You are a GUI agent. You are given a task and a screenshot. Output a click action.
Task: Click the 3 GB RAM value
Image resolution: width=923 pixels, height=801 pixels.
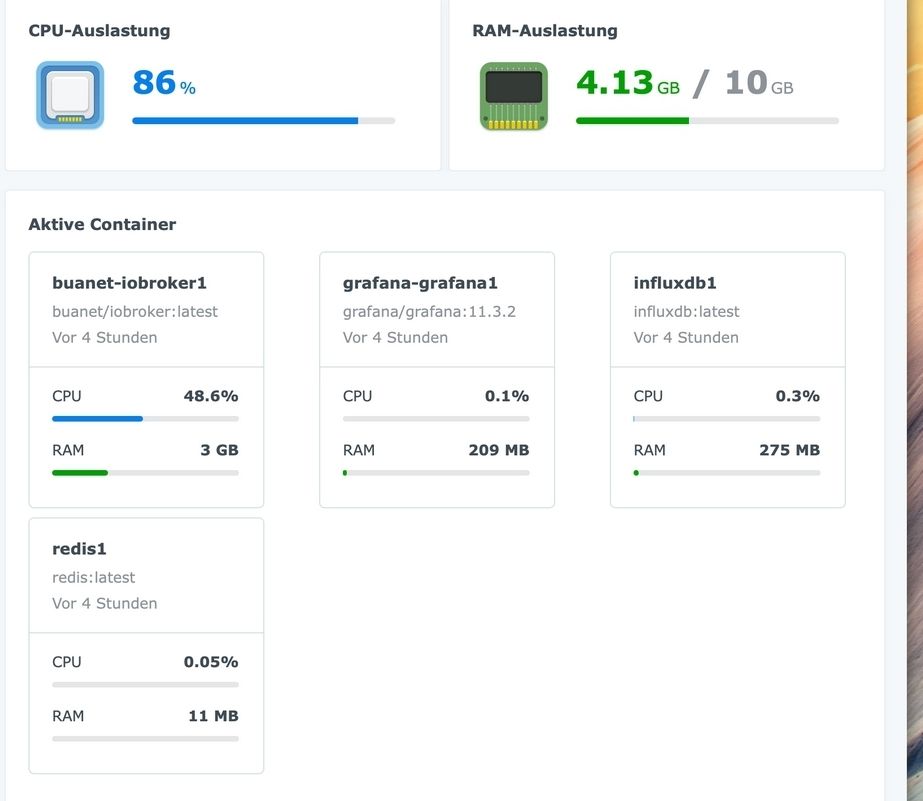(219, 450)
